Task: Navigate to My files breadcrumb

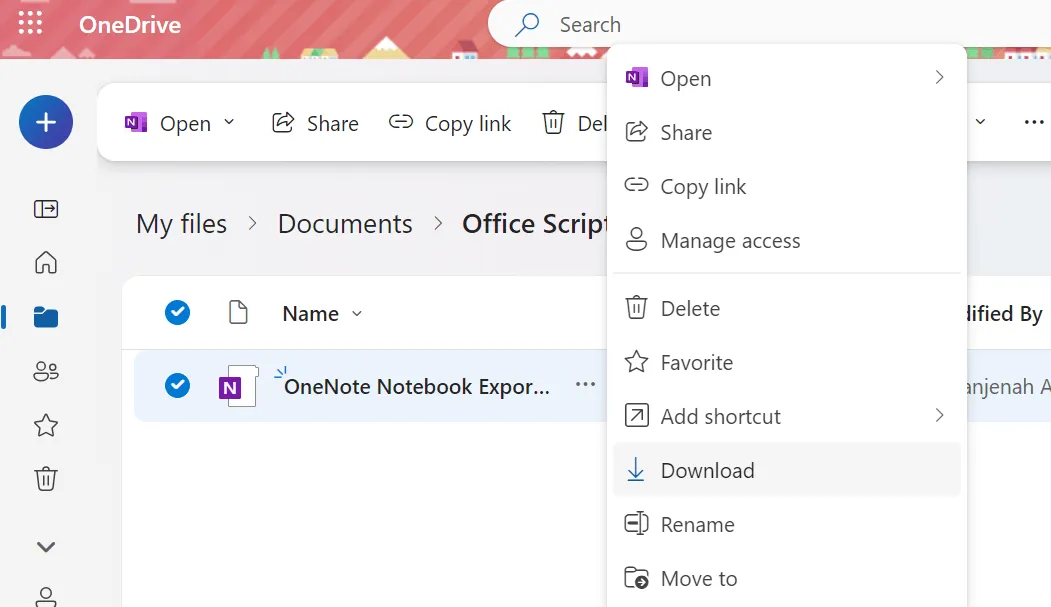Action: [x=182, y=224]
